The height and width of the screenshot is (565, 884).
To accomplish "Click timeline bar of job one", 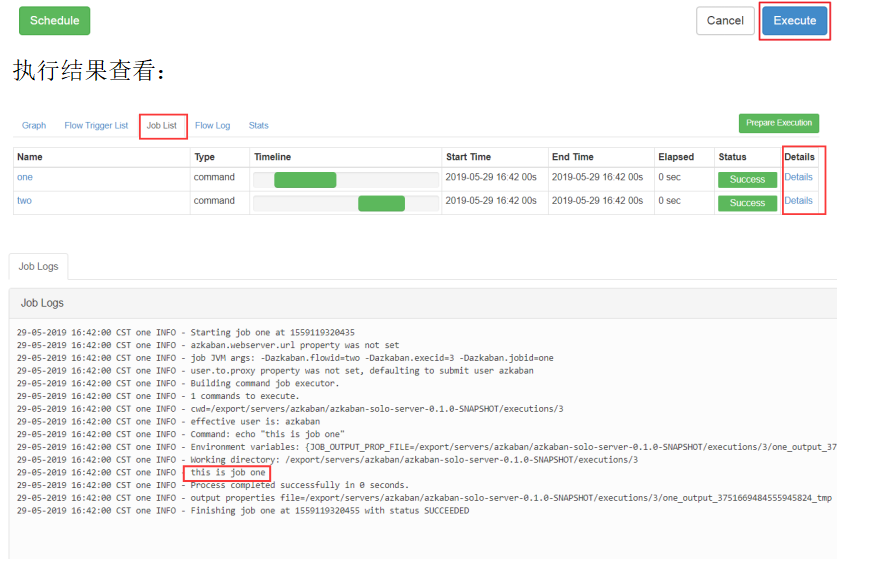I will click(x=305, y=180).
